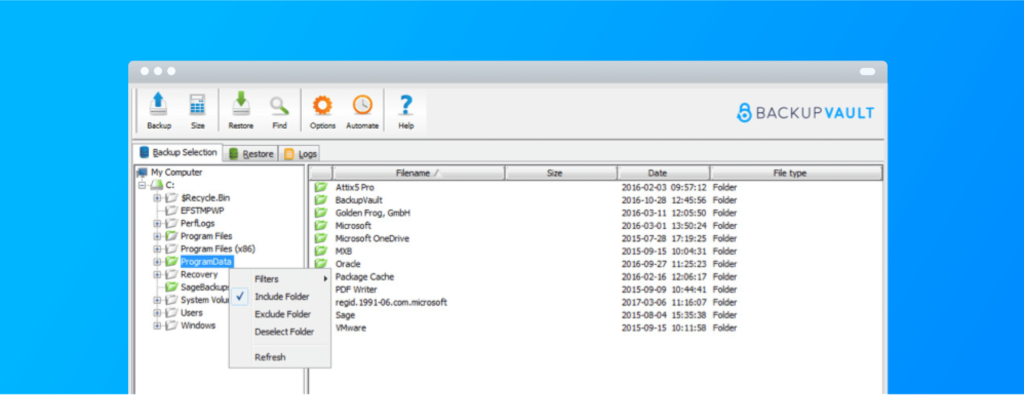
Task: Open the Filters submenu
Action: tap(280, 279)
